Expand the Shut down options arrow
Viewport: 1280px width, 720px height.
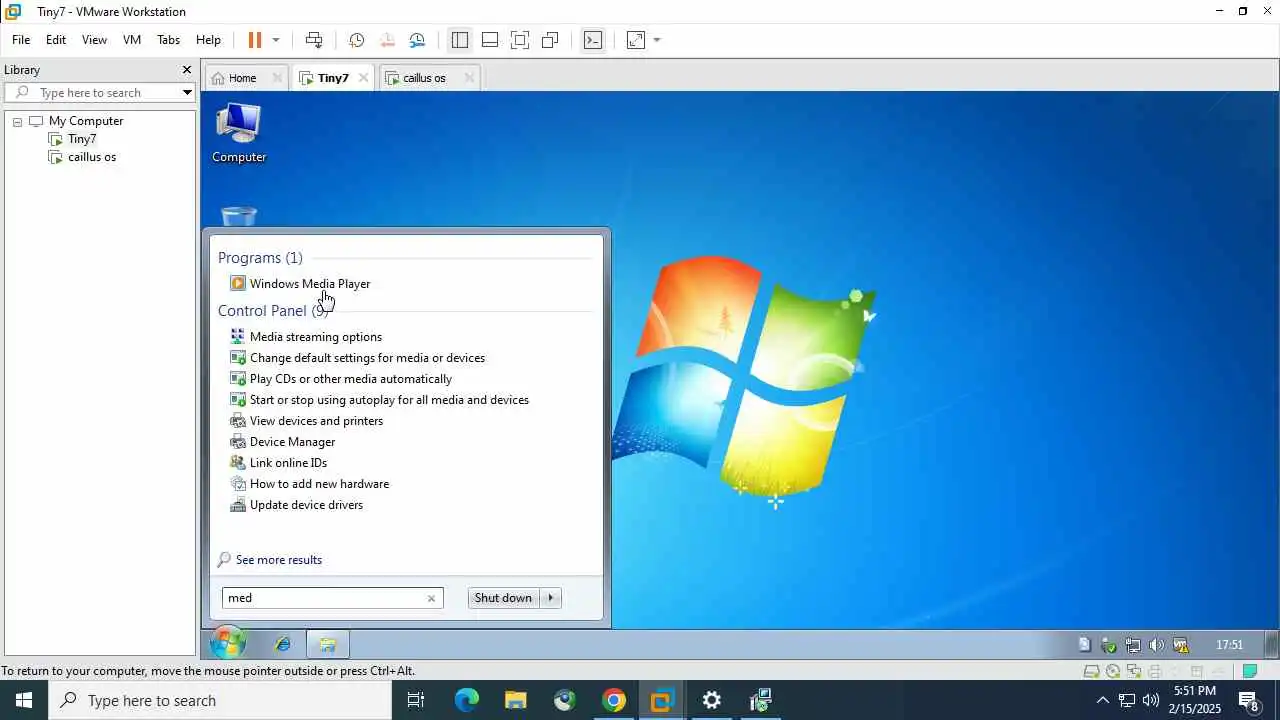[551, 598]
